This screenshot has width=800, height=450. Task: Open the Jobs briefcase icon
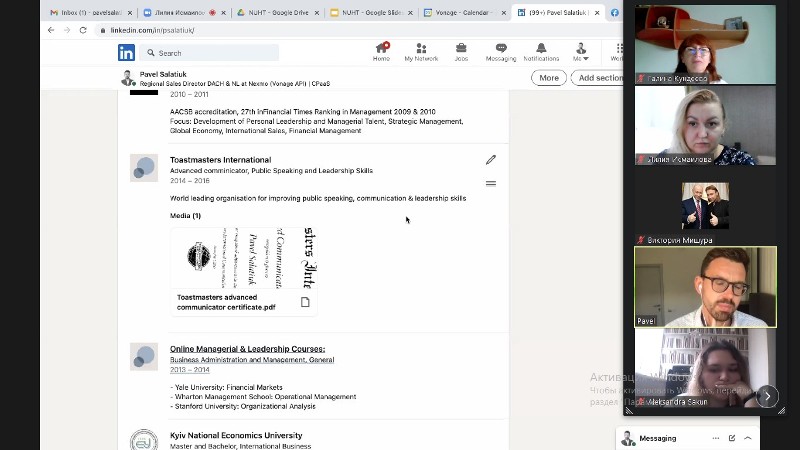coord(461,52)
